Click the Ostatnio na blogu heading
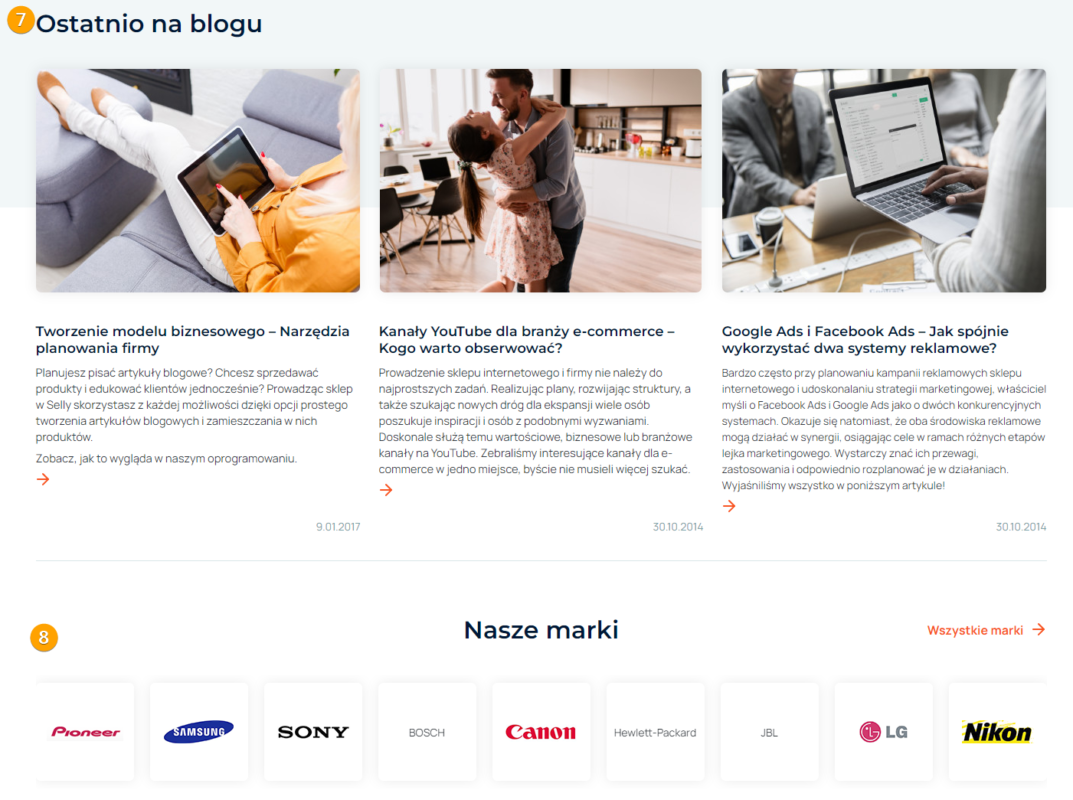Screen dimensions: 1073x800 pos(149,23)
